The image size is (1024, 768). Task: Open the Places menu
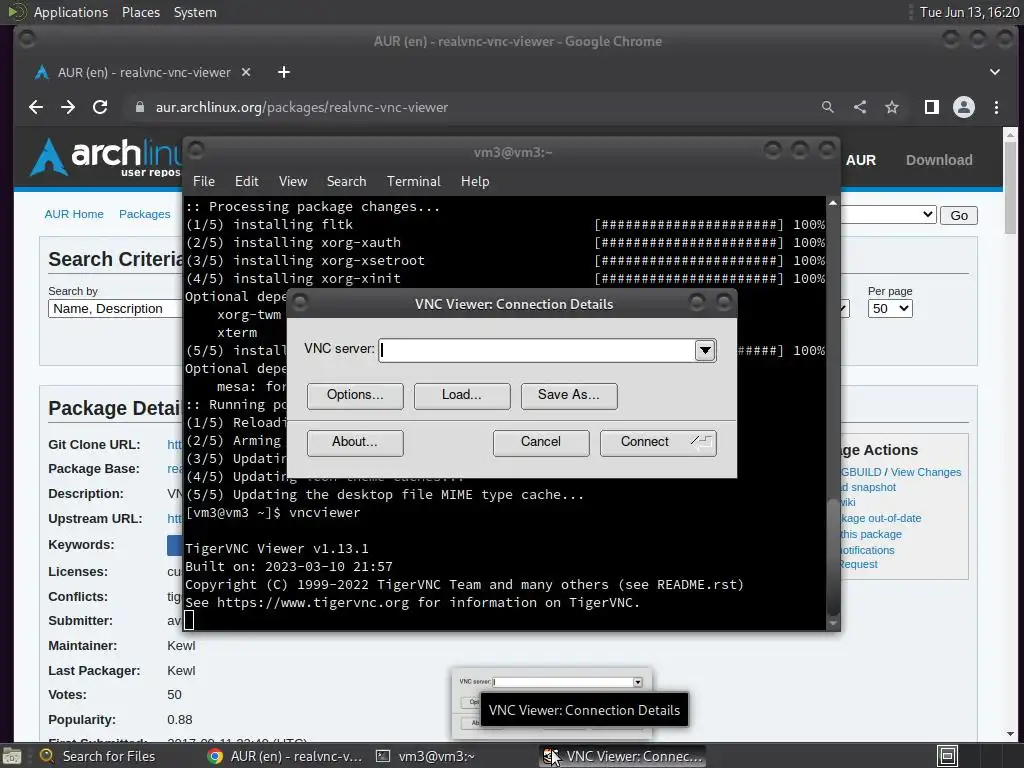(141, 12)
